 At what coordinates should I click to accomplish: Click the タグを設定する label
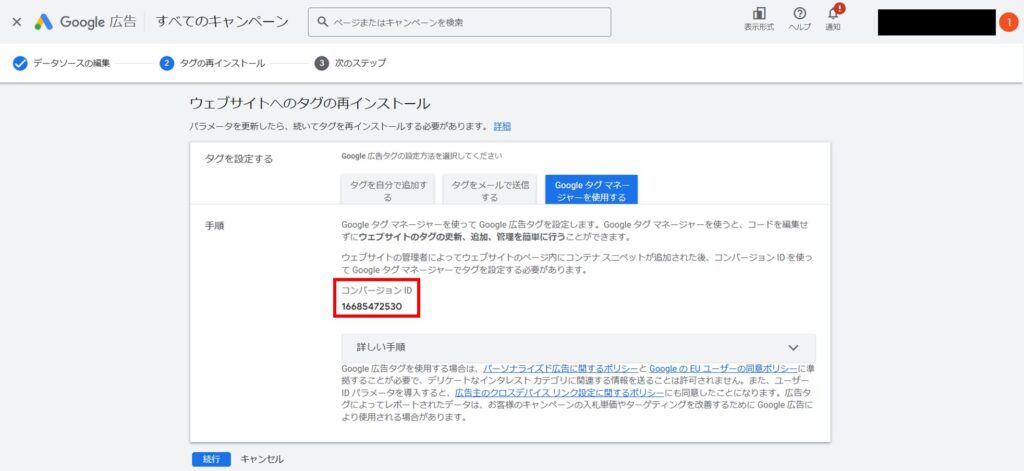pyautogui.click(x=238, y=159)
